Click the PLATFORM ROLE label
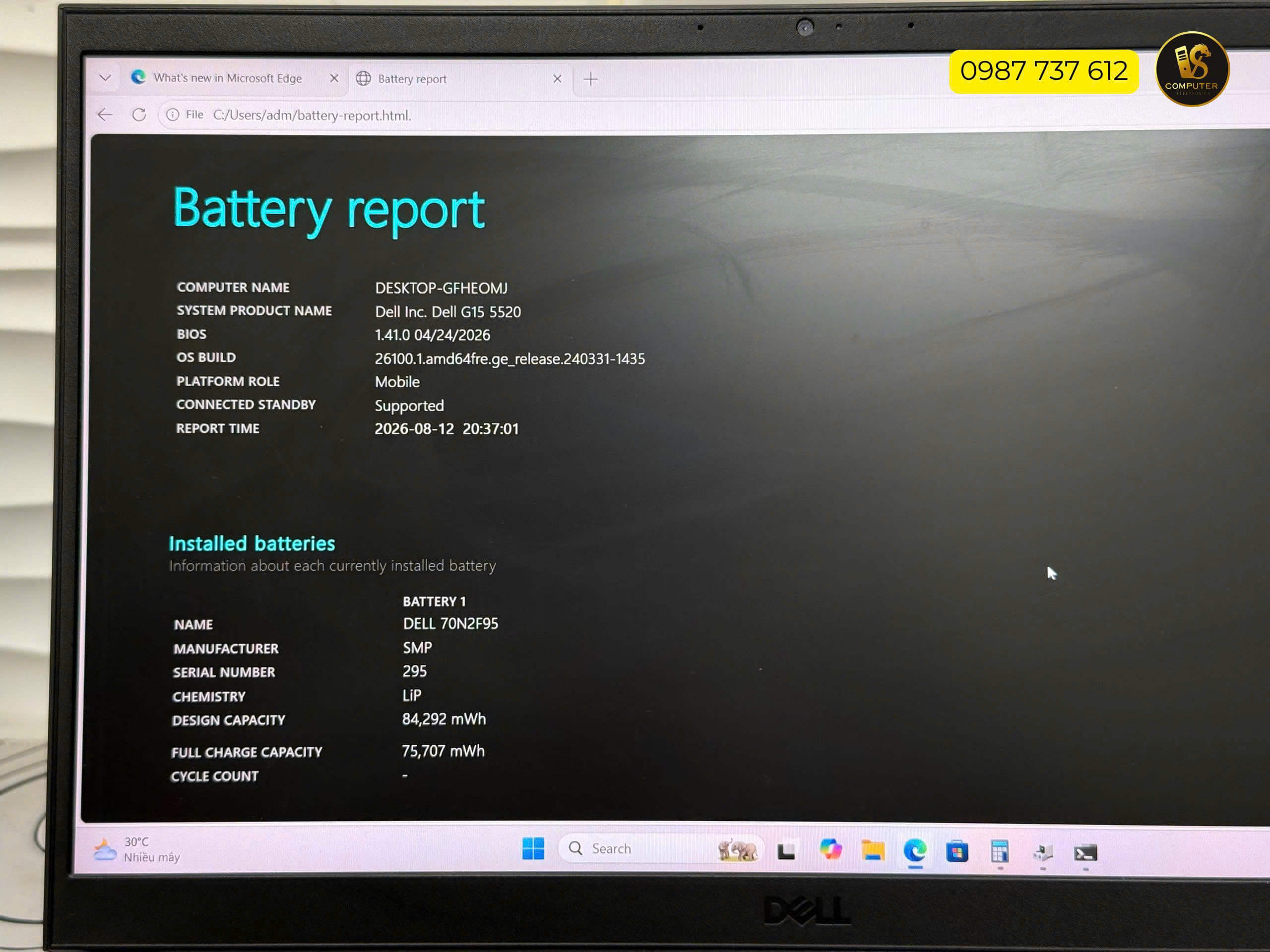 [x=228, y=381]
